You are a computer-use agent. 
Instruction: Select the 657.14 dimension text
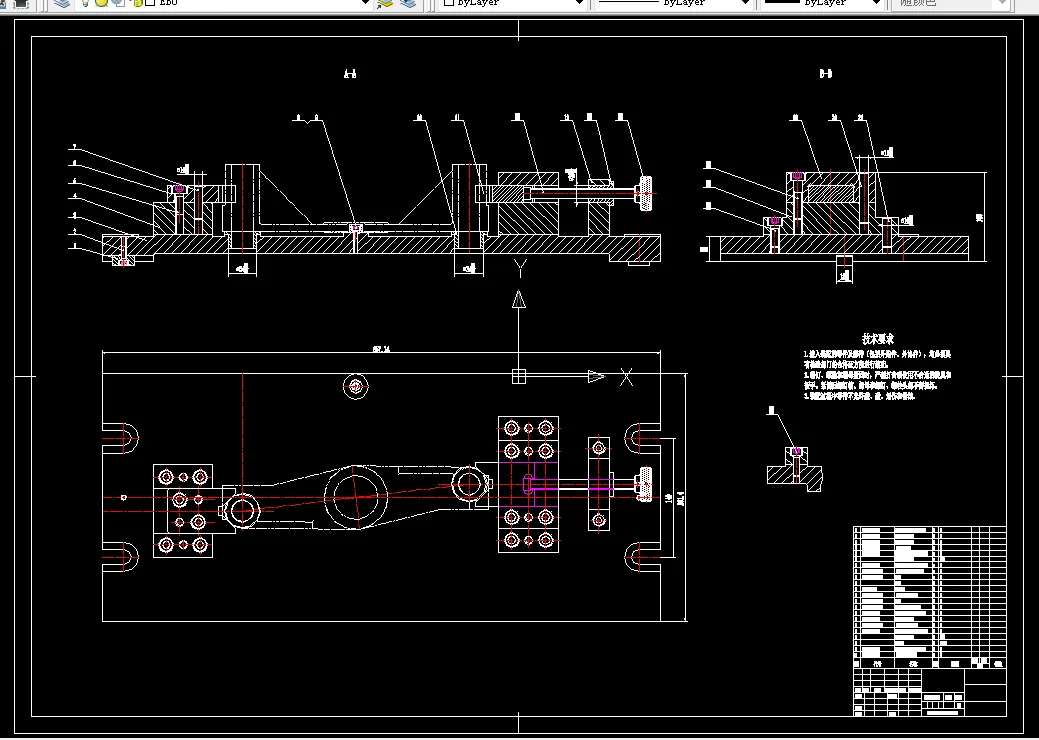point(381,348)
